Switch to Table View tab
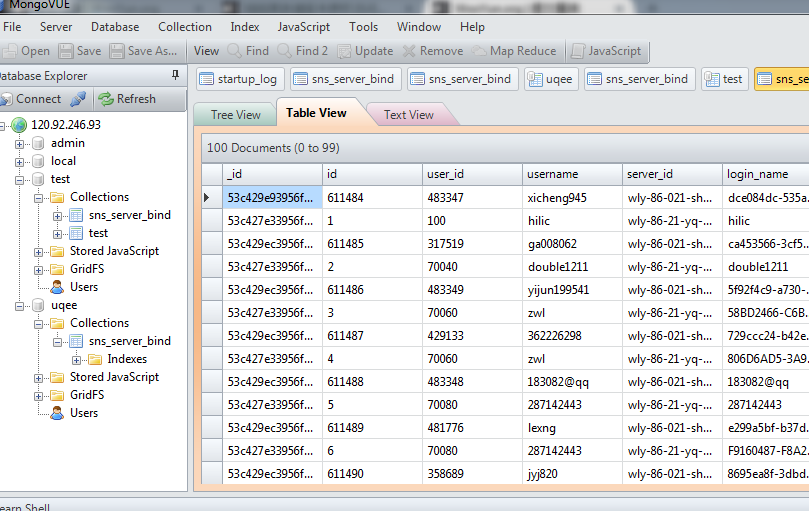 click(x=316, y=113)
